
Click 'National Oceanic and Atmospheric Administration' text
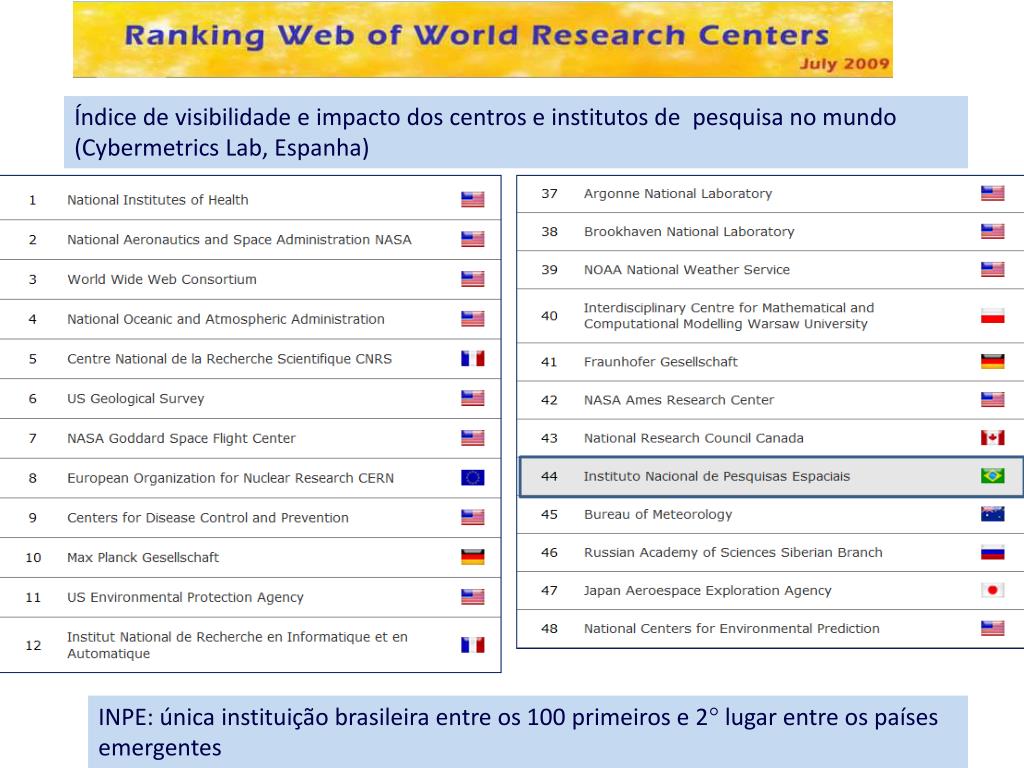(x=225, y=319)
